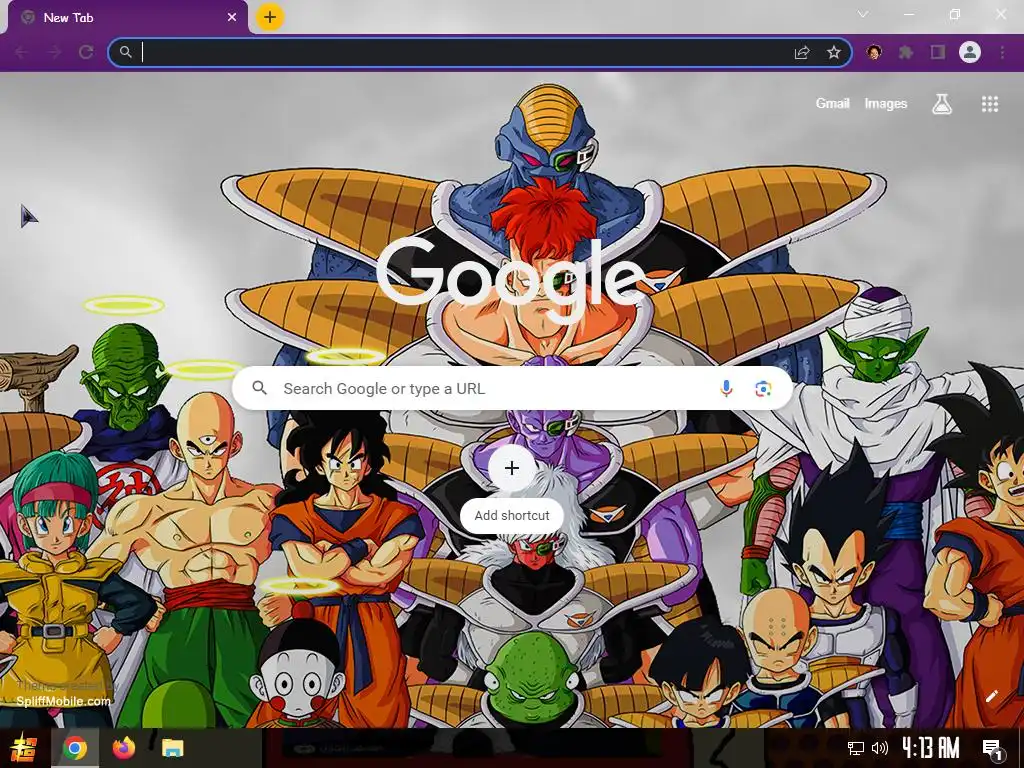The width and height of the screenshot is (1024, 768).
Task: Open Gmail link
Action: 832,103
